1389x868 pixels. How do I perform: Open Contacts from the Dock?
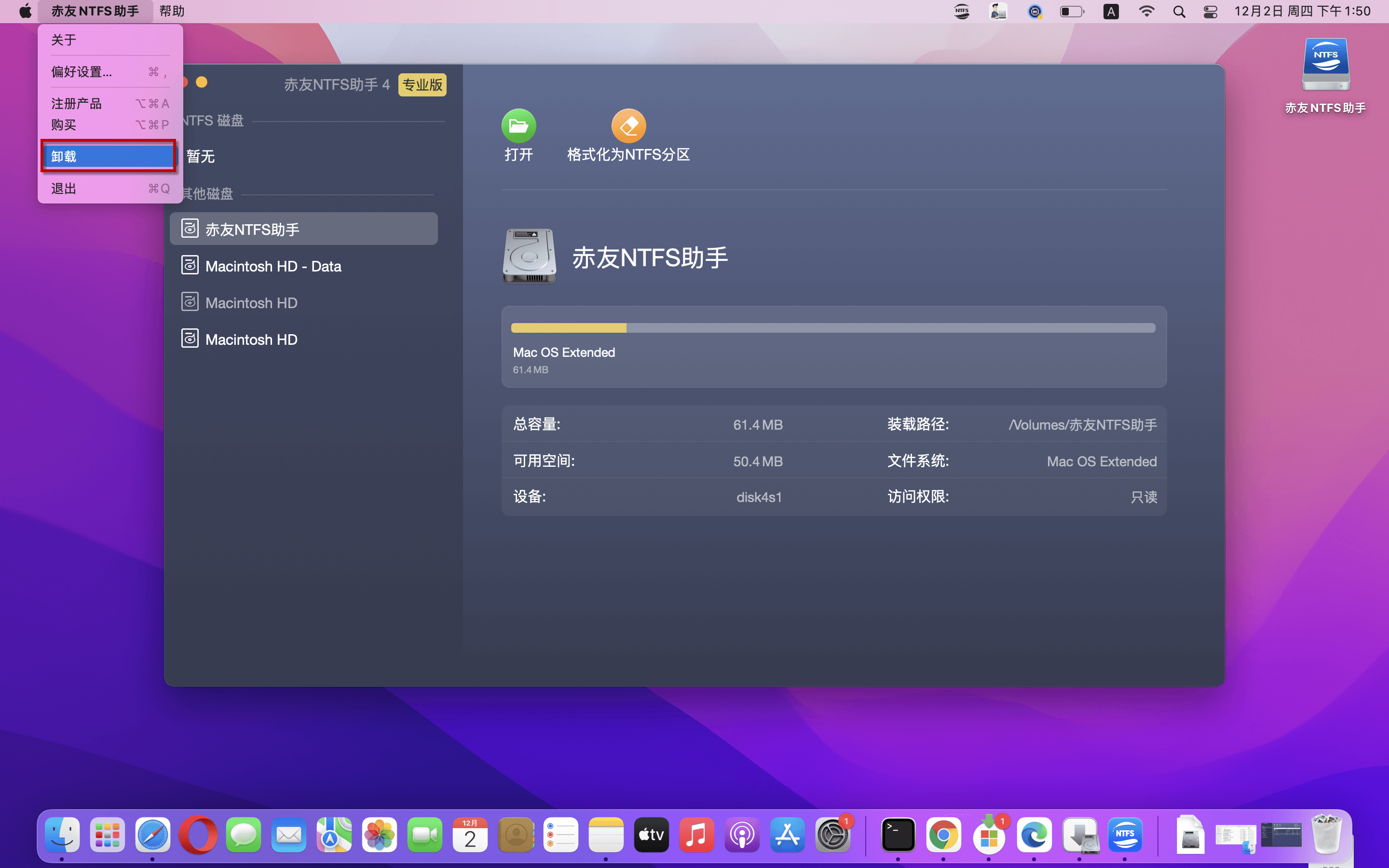coord(516,834)
